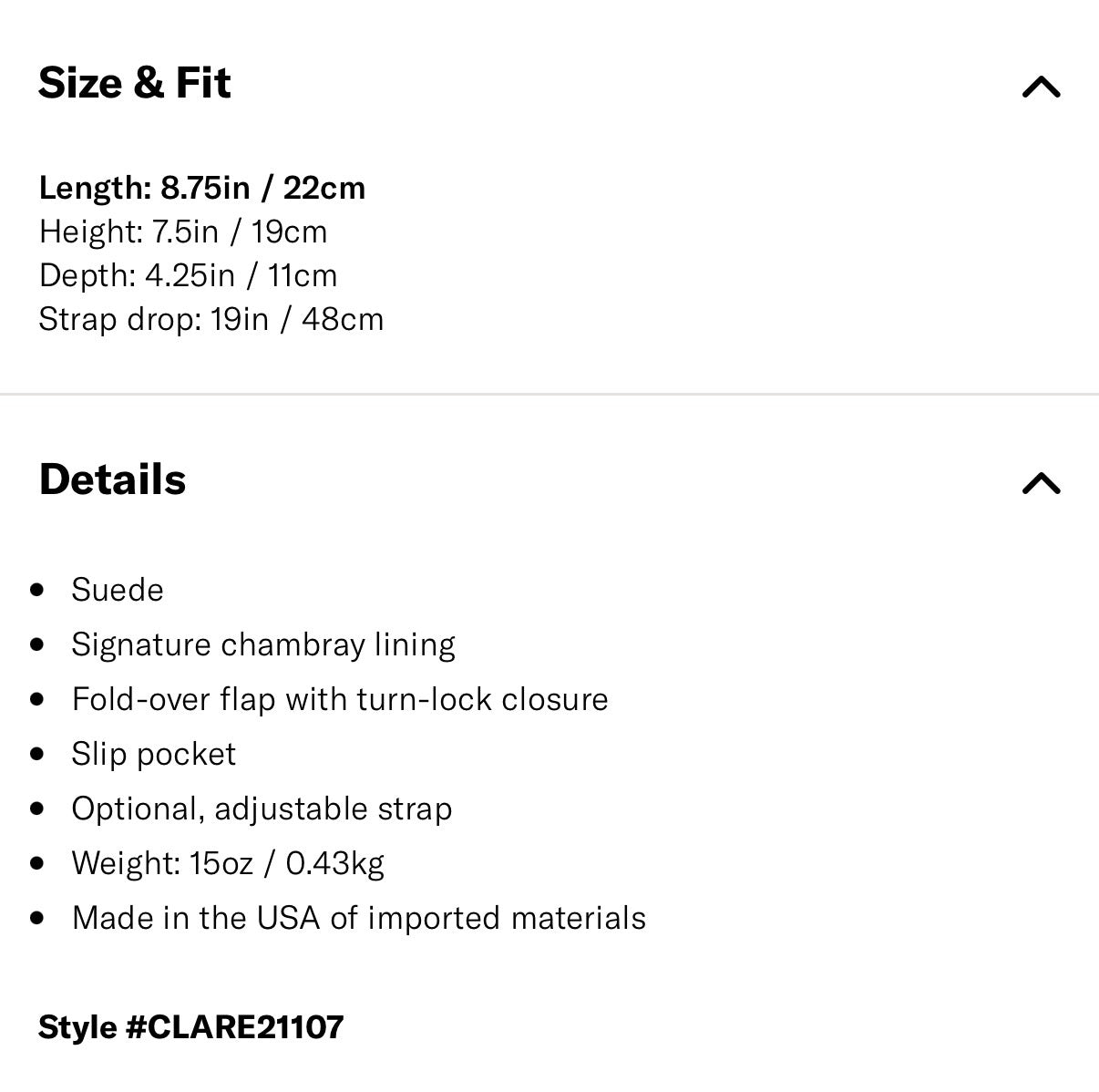Select the Size & Fit heading
This screenshot has height=1092, width=1099.
pyautogui.click(x=135, y=83)
